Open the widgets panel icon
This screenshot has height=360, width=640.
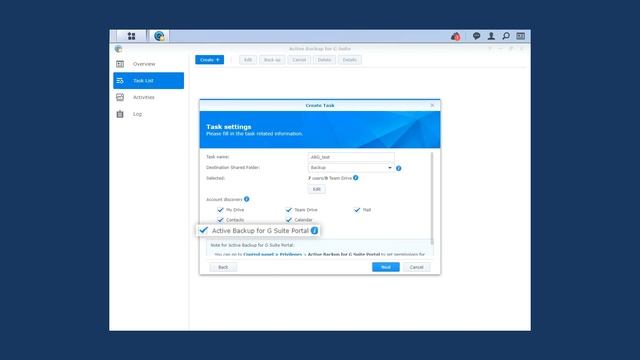(x=520, y=36)
